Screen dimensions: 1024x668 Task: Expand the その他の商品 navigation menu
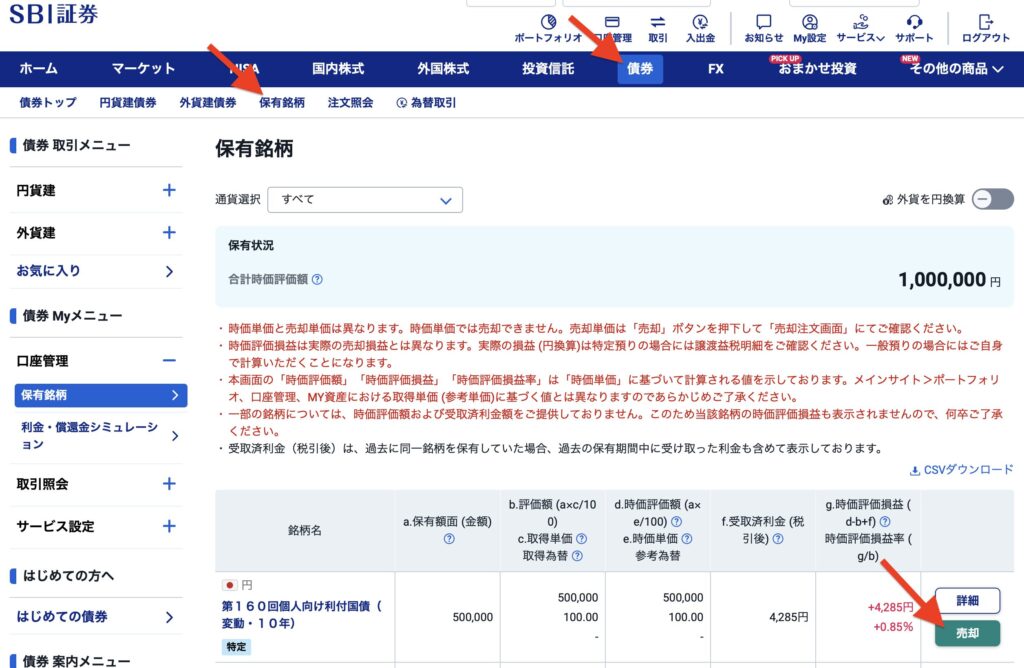pyautogui.click(x=955, y=69)
